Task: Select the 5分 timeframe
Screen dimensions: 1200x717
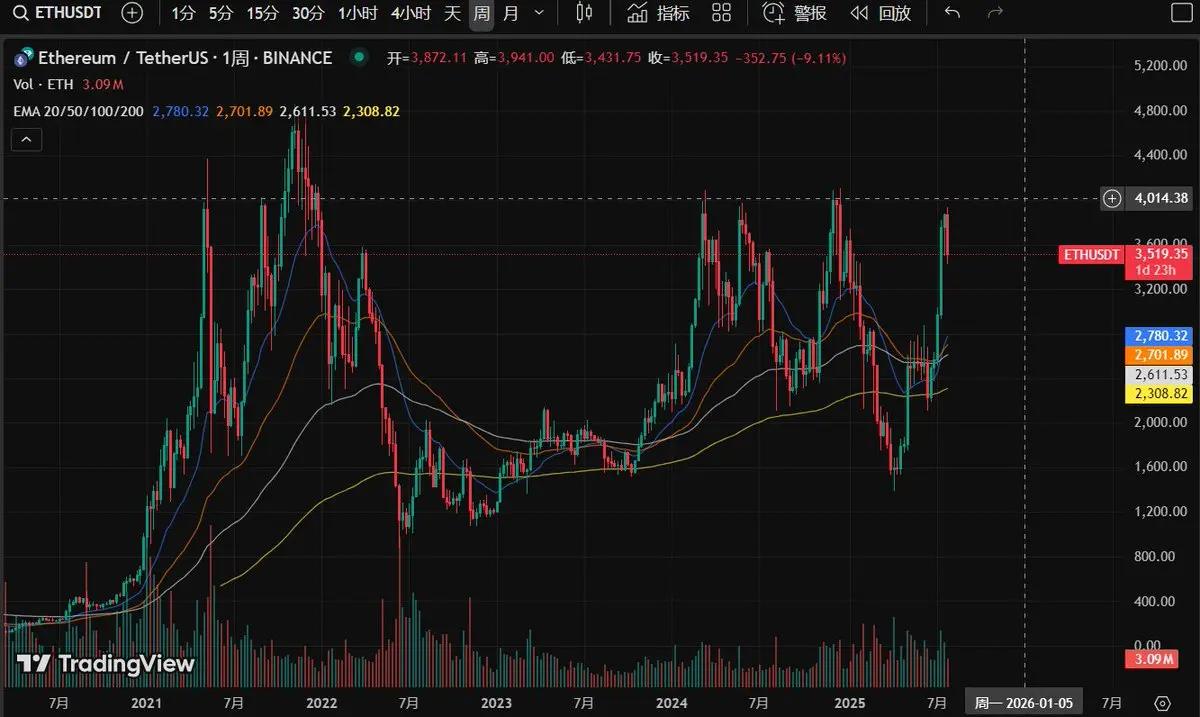Action: click(x=221, y=13)
